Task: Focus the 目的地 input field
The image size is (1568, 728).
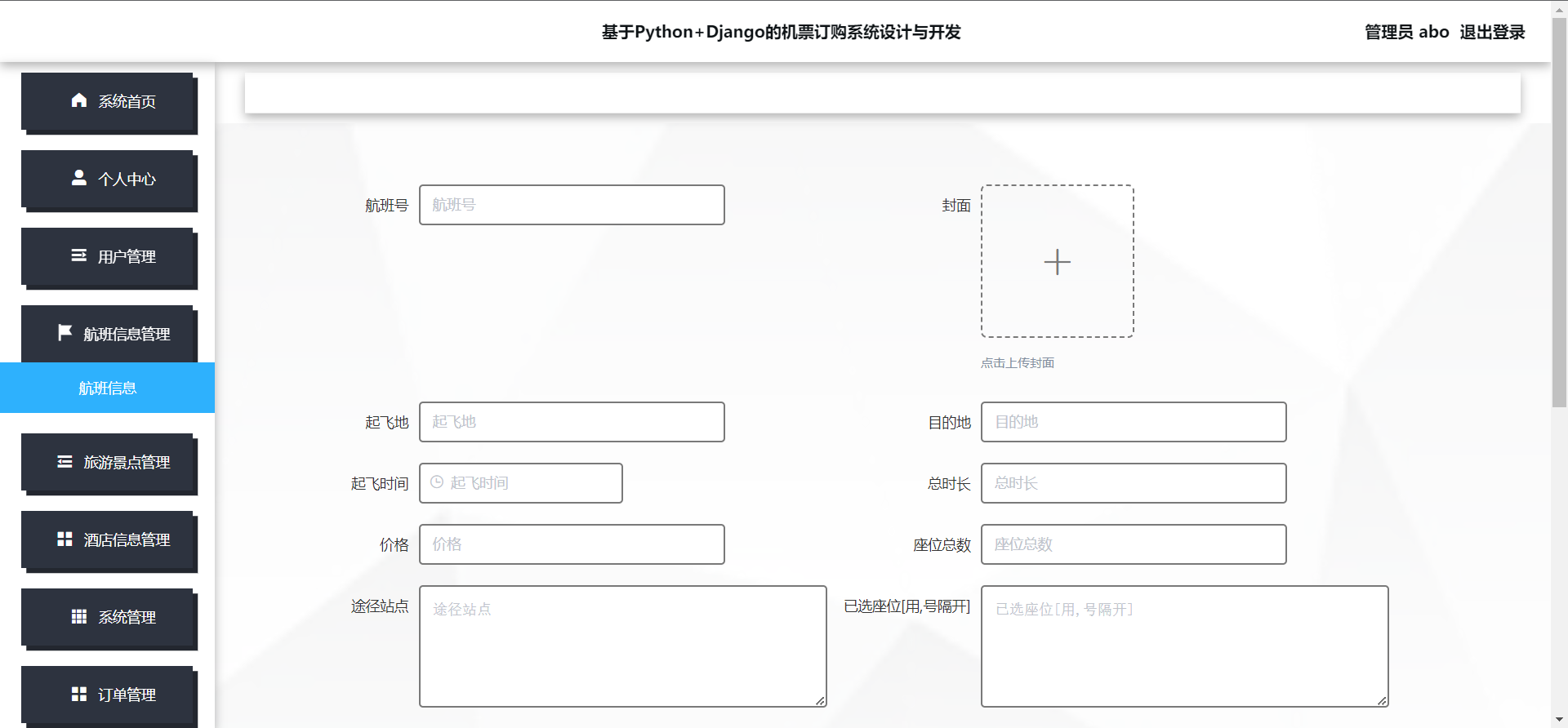Action: tap(1134, 422)
